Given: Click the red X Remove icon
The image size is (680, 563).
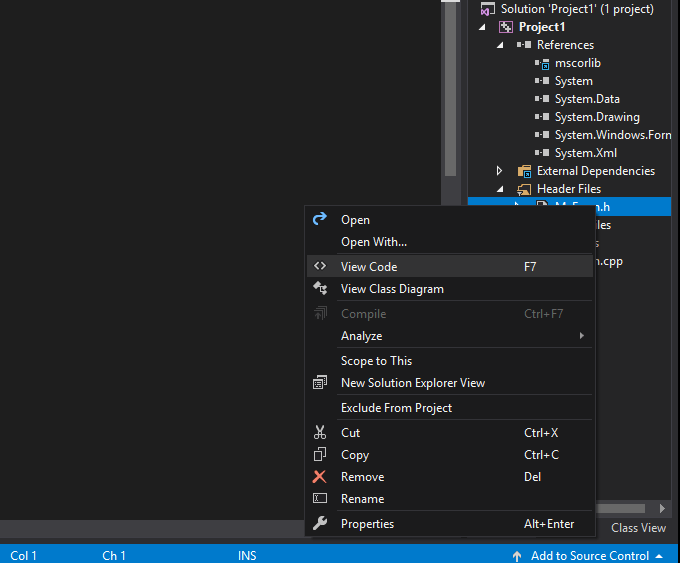Looking at the screenshot, I should (320, 476).
